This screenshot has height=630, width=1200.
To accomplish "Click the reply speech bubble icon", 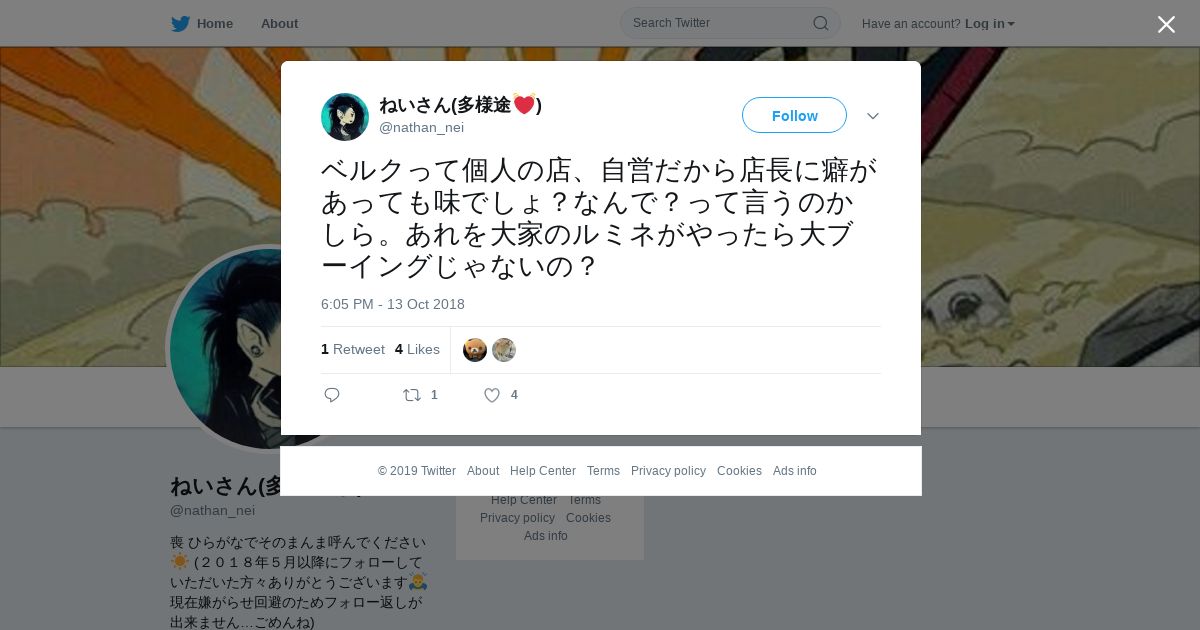I will pyautogui.click(x=332, y=395).
